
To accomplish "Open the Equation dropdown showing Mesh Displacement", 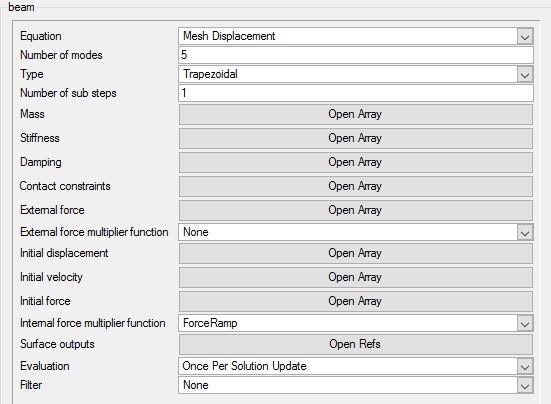I will tap(356, 36).
